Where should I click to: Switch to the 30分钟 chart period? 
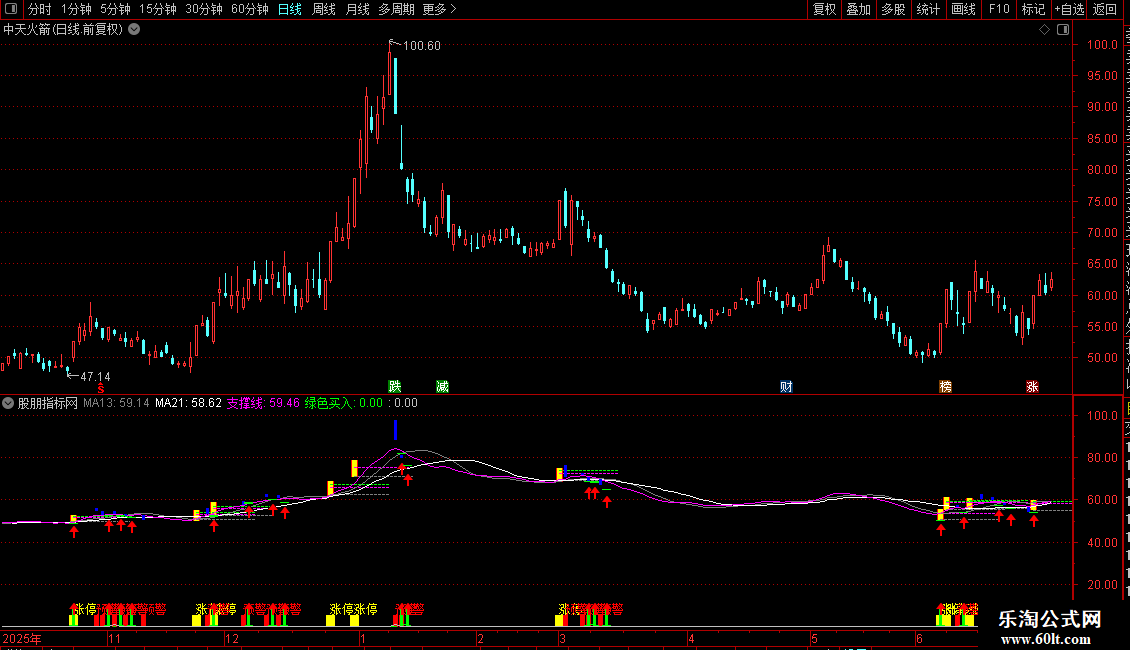[203, 9]
